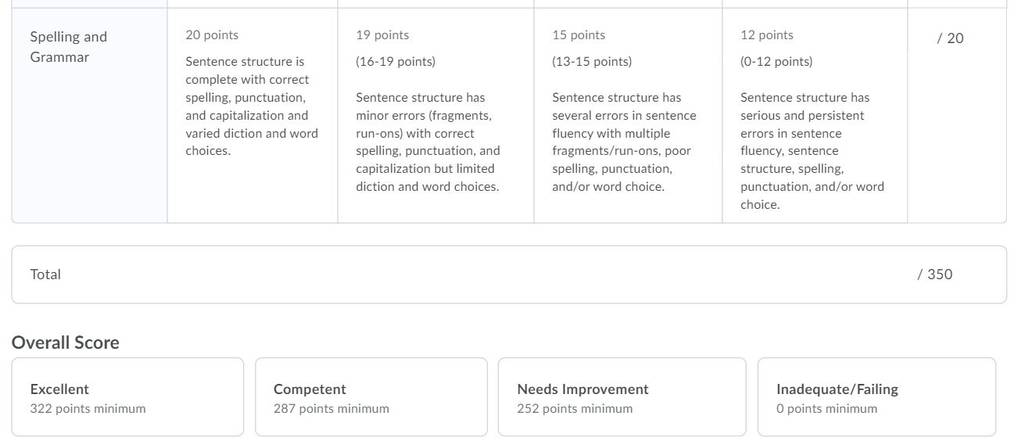
Task: Select the Competent overall score card
Action: pos(371,397)
